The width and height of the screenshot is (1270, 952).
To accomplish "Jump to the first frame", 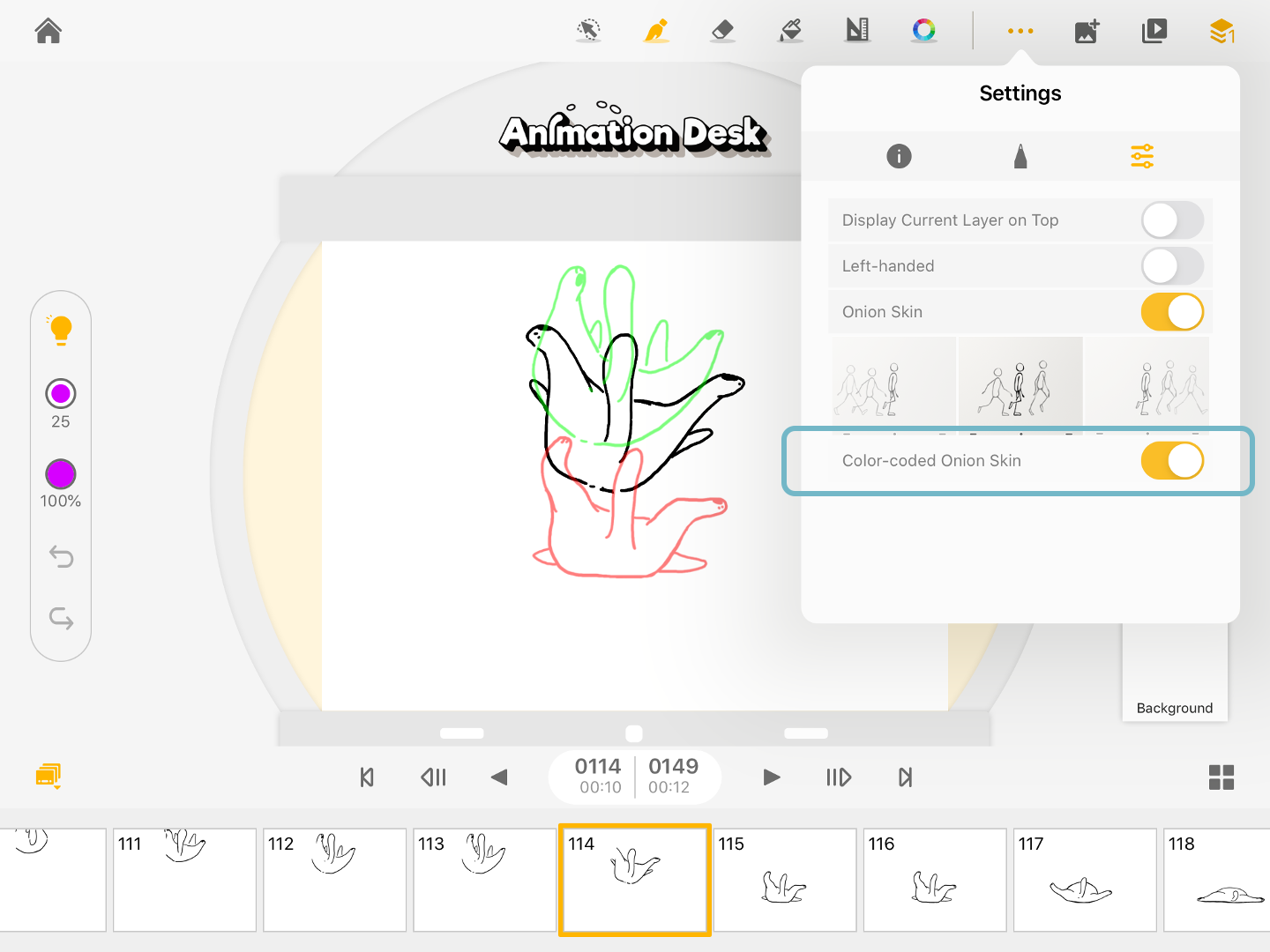I will click(x=367, y=777).
